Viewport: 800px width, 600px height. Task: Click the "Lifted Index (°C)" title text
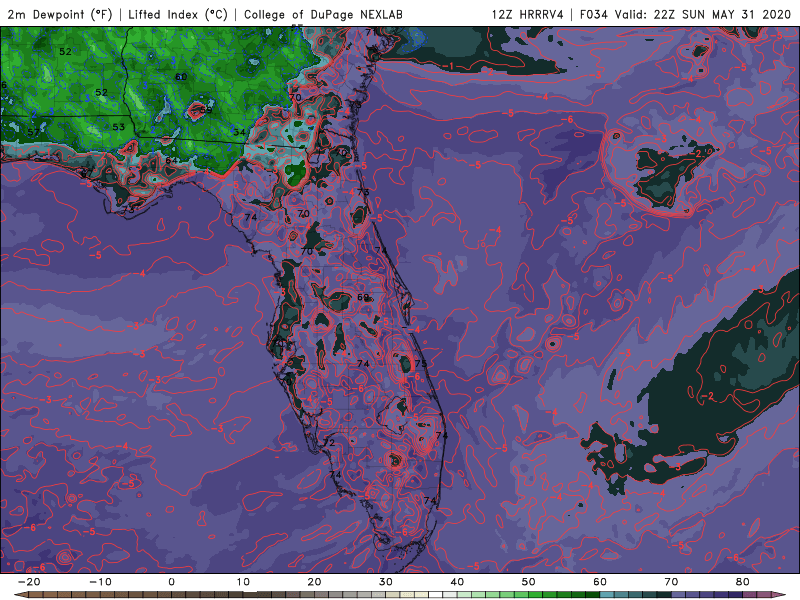(178, 14)
